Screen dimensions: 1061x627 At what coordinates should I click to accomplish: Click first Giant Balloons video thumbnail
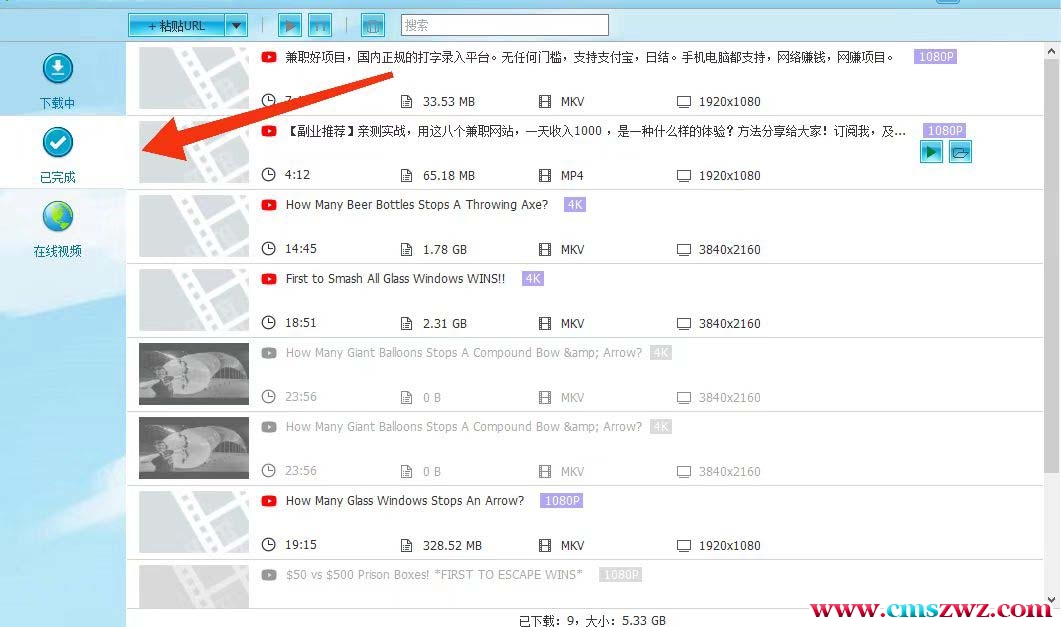pos(194,374)
